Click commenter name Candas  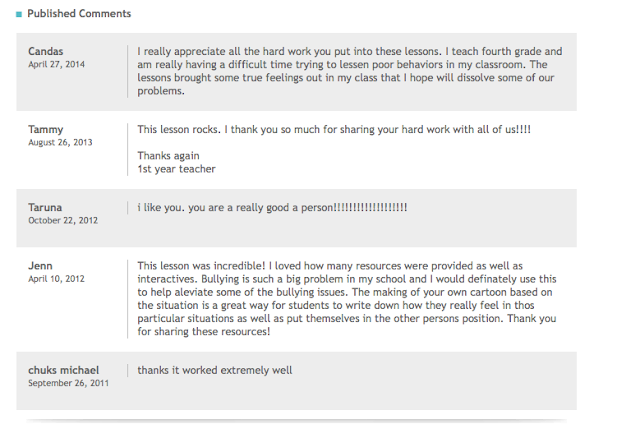pos(46,51)
